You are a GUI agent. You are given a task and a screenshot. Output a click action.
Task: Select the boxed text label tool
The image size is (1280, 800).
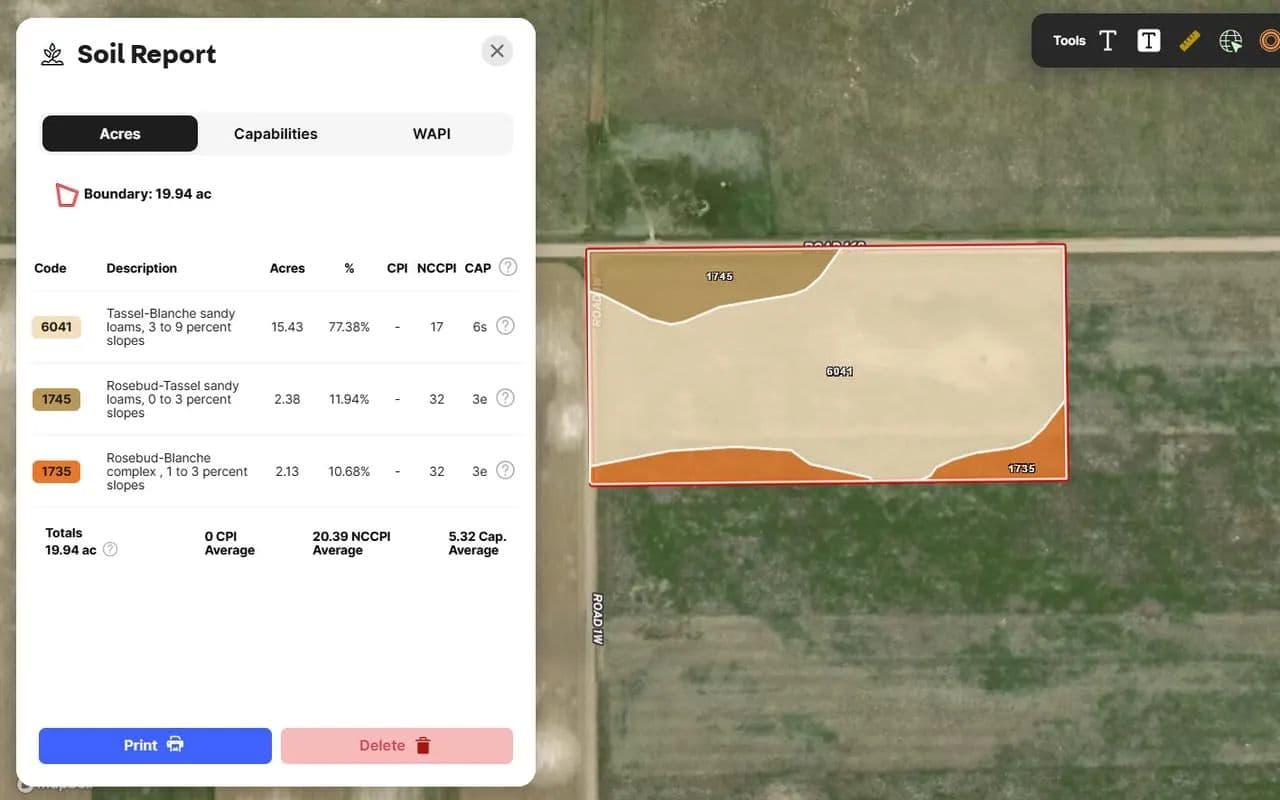tap(1149, 41)
